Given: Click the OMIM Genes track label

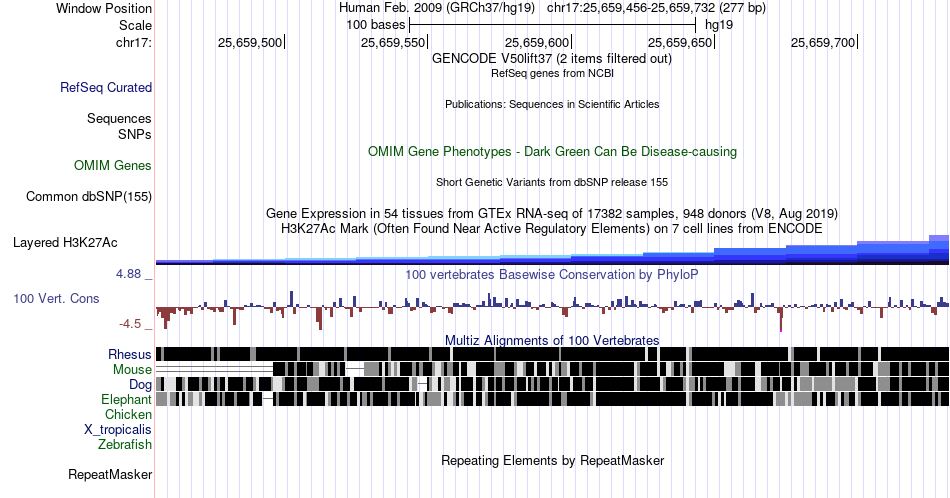Looking at the screenshot, I should (113, 165).
